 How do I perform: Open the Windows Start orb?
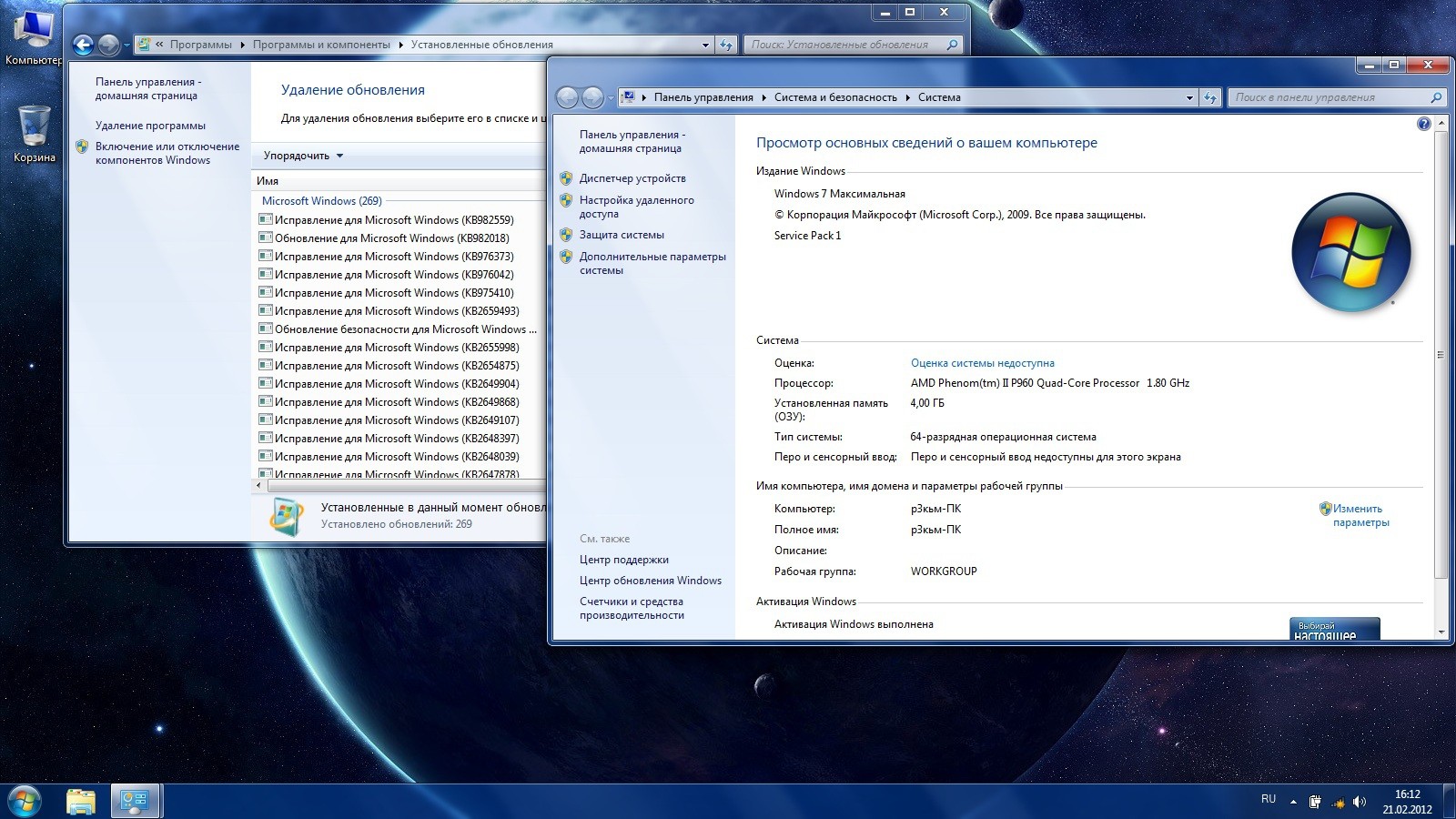click(x=24, y=802)
